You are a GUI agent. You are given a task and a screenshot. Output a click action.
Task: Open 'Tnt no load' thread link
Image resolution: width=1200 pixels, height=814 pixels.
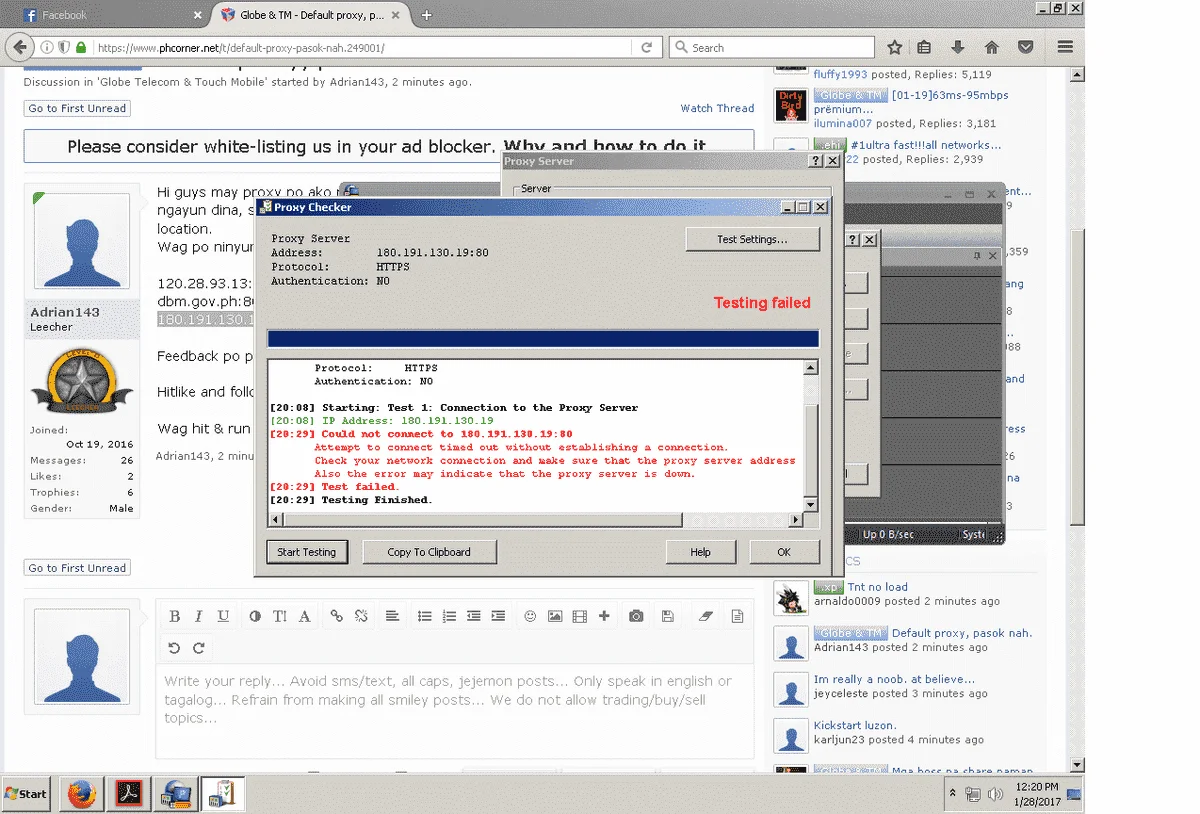[878, 587]
